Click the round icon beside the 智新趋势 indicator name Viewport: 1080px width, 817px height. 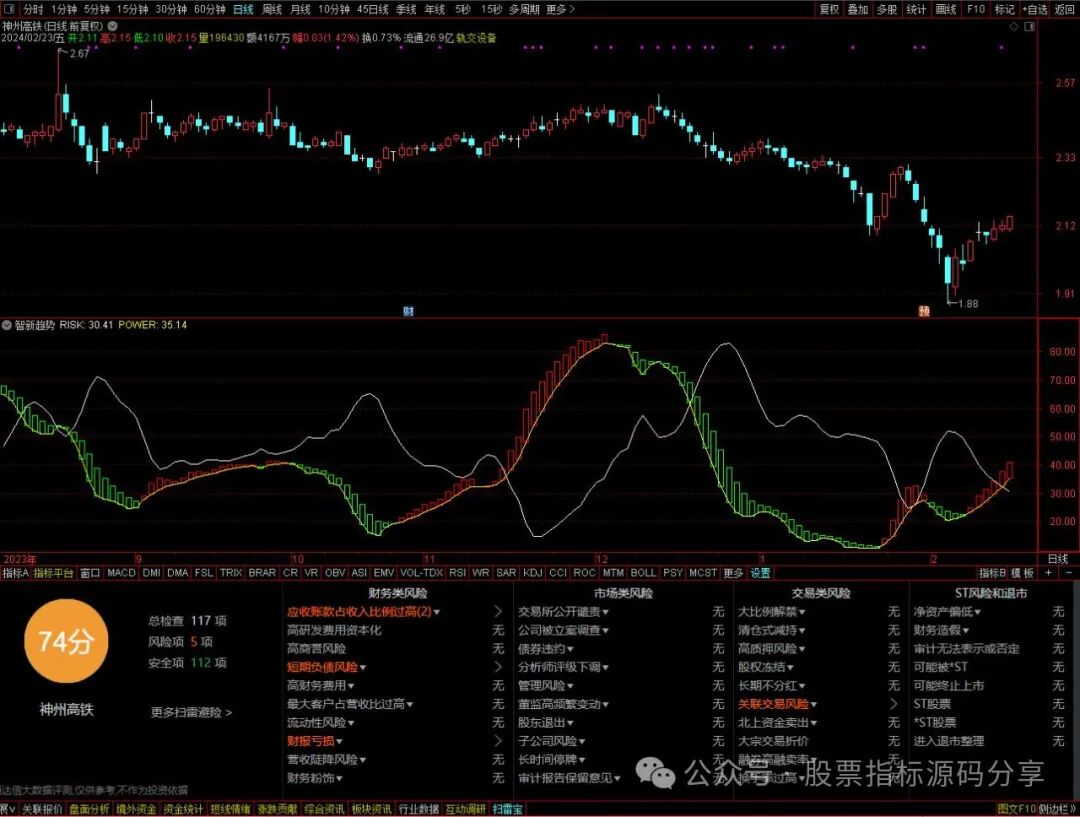click(6, 324)
